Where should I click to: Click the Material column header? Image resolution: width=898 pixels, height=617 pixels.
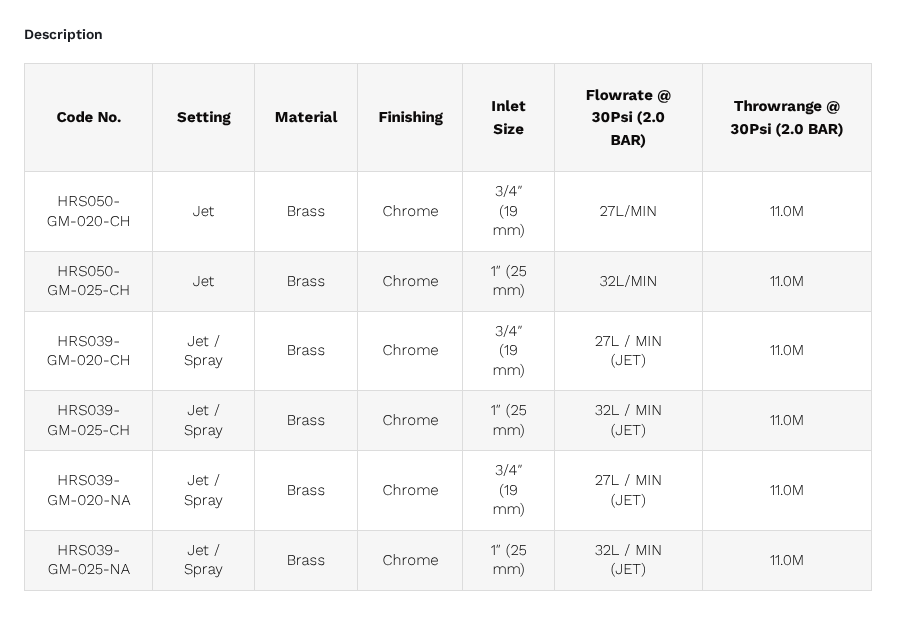pyautogui.click(x=306, y=117)
